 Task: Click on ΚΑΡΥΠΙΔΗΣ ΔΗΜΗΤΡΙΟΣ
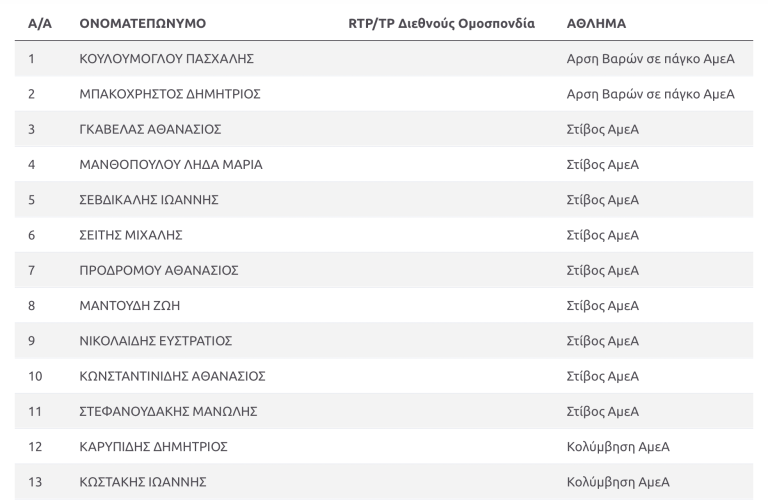click(153, 447)
